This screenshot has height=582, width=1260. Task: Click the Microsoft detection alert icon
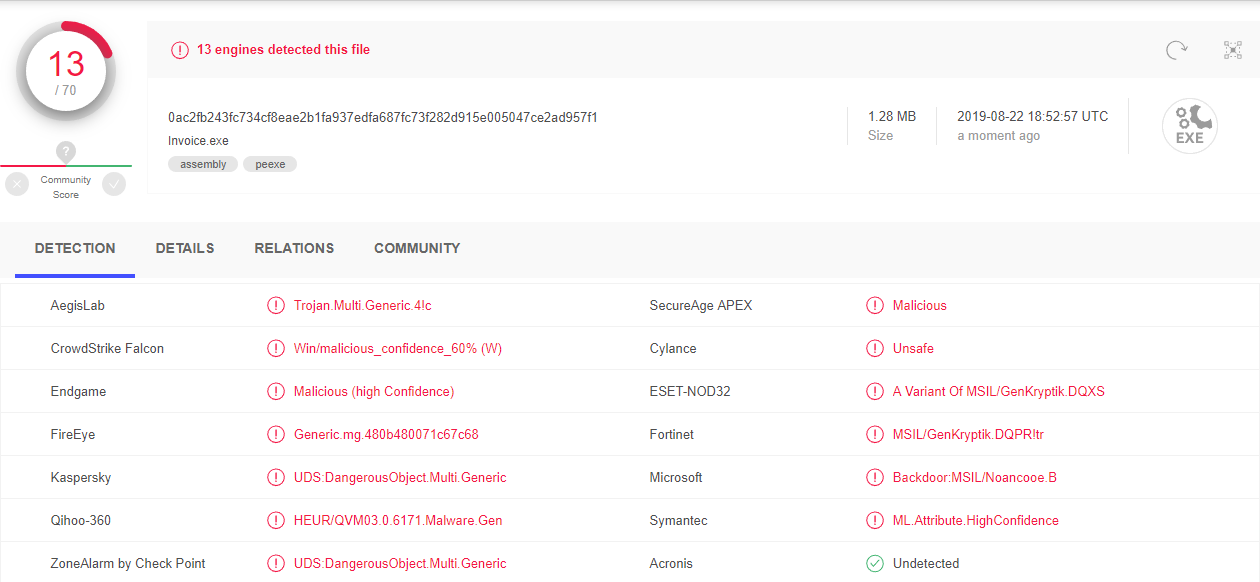[x=875, y=478]
